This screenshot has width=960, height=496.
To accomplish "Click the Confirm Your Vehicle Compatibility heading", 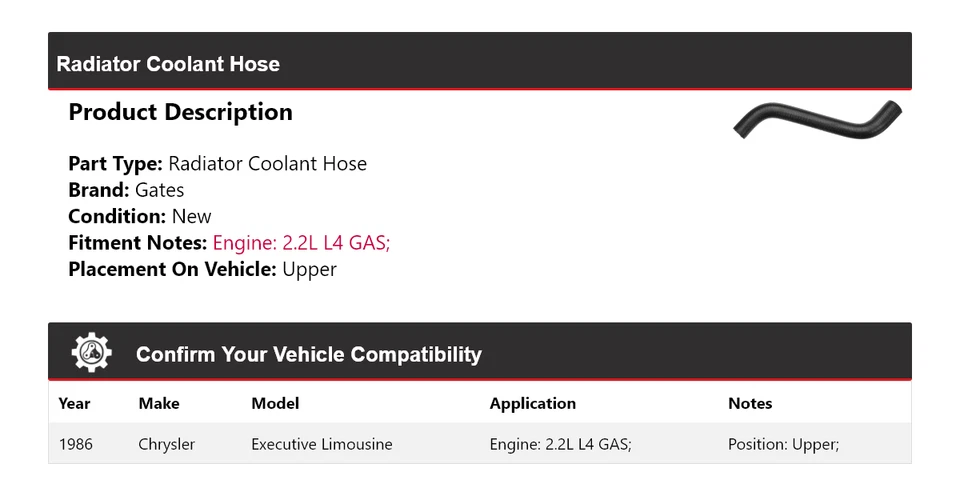I will point(308,354).
